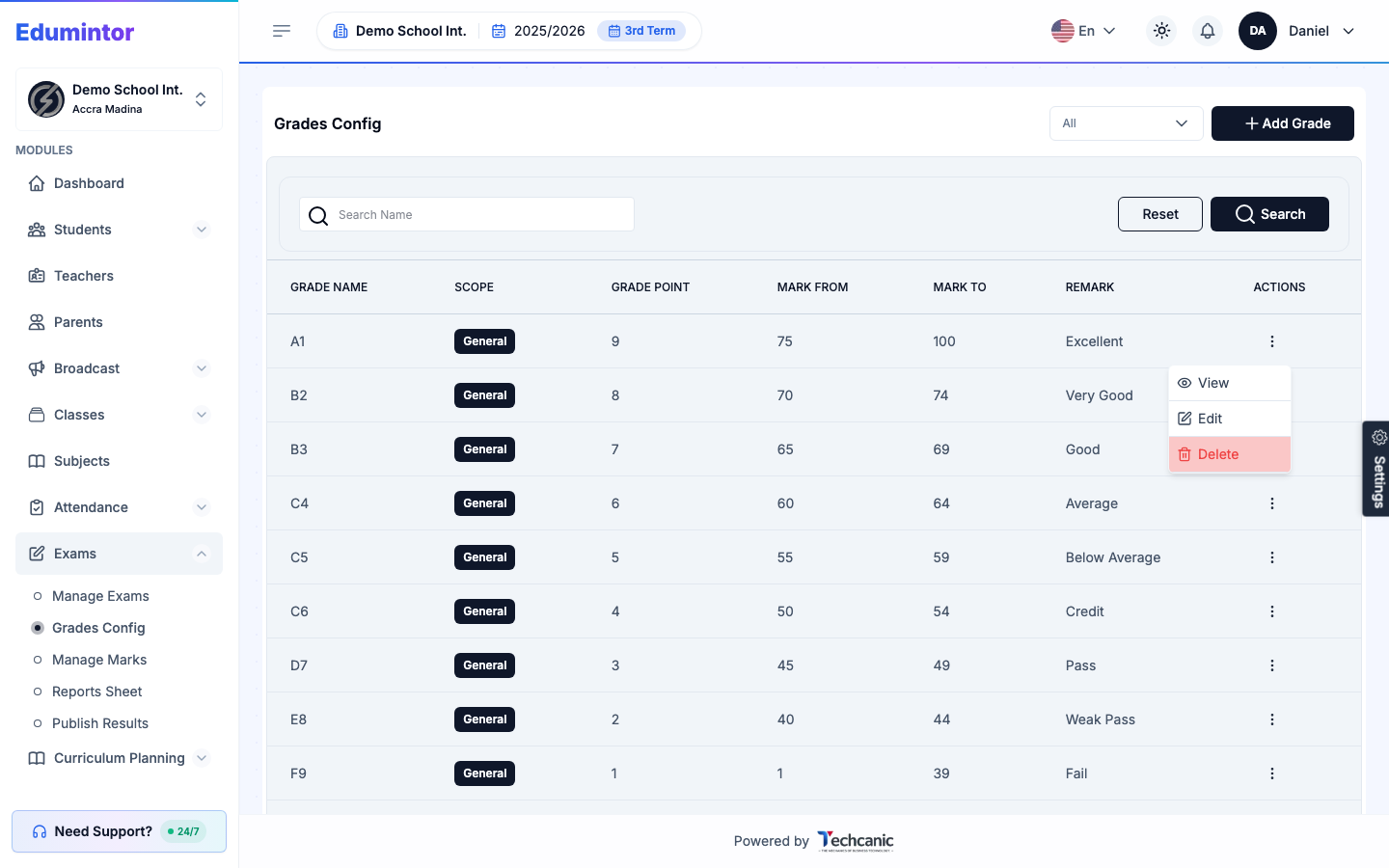Open Reports Sheet submenu item
The height and width of the screenshot is (868, 1389).
tap(96, 692)
